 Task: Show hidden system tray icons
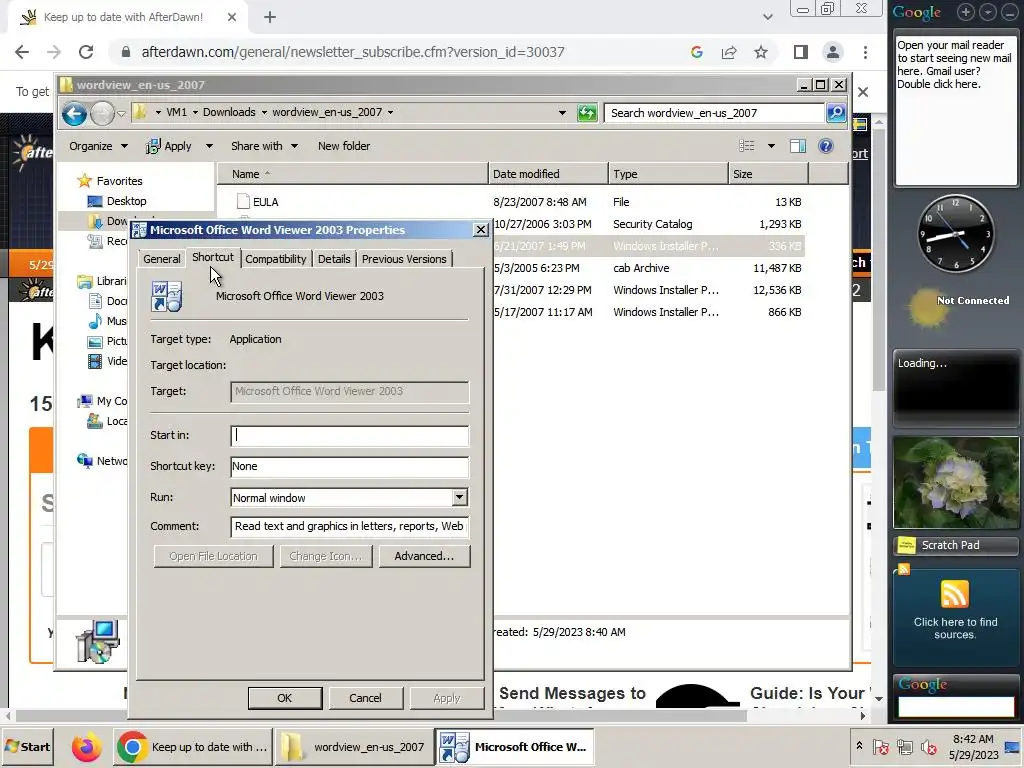click(859, 746)
